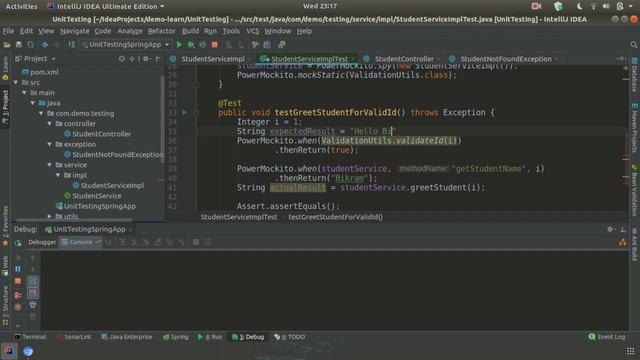Viewport: 640px width, 360px height.
Task: Click the Rerun icon in Debug panel
Action: pyautogui.click(x=18, y=243)
